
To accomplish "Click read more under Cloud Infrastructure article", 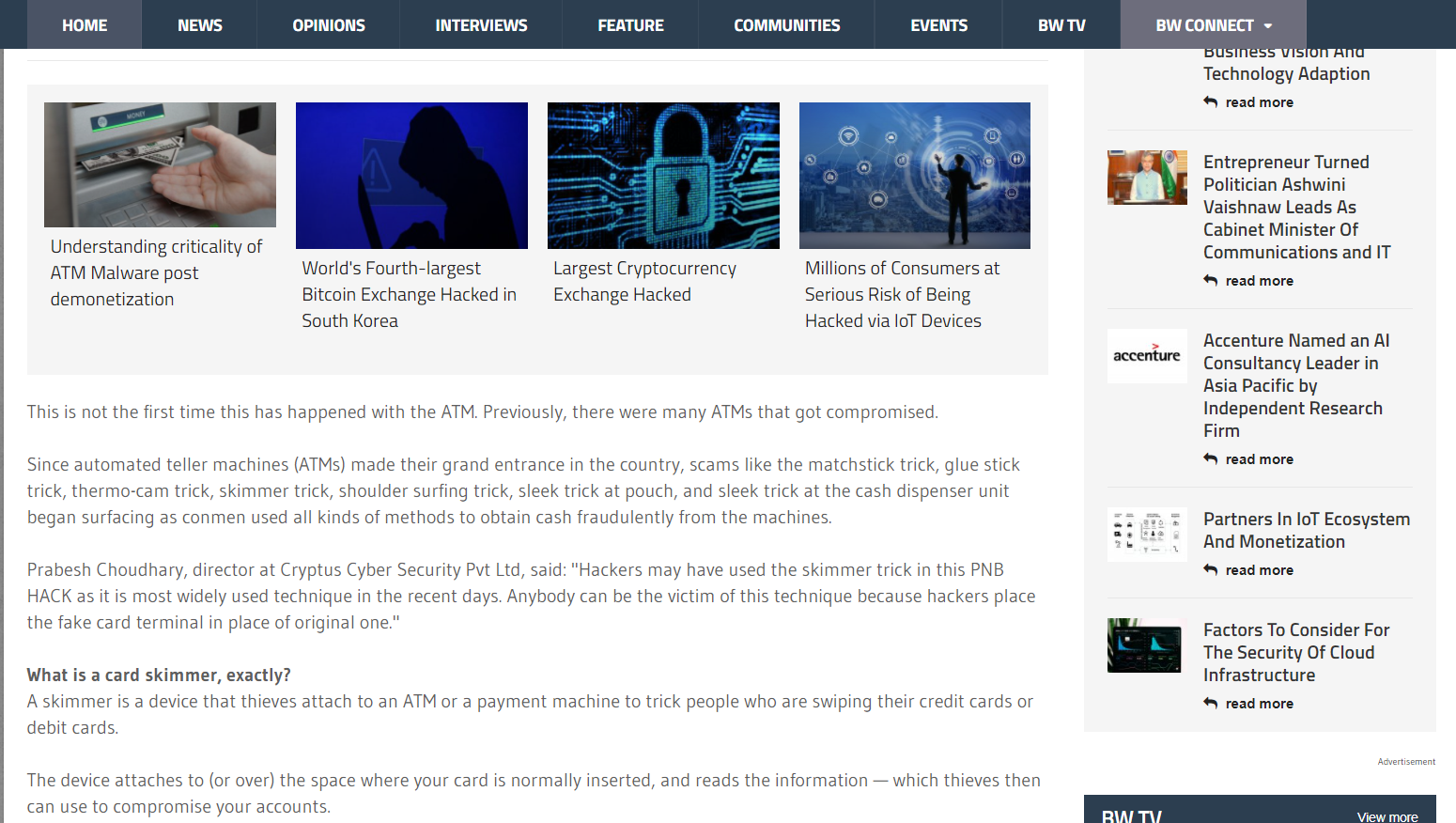I will [1259, 704].
